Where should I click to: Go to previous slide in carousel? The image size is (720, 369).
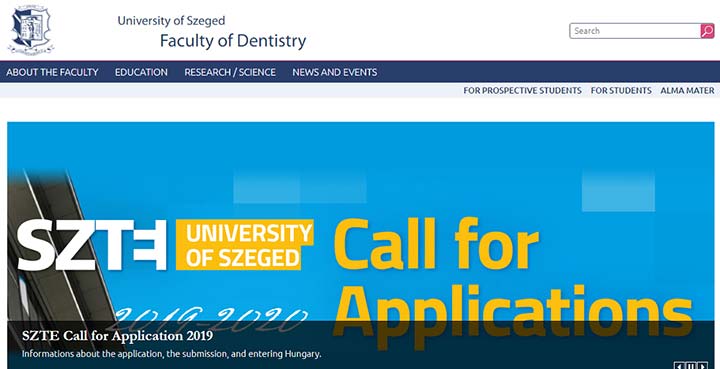(x=680, y=366)
